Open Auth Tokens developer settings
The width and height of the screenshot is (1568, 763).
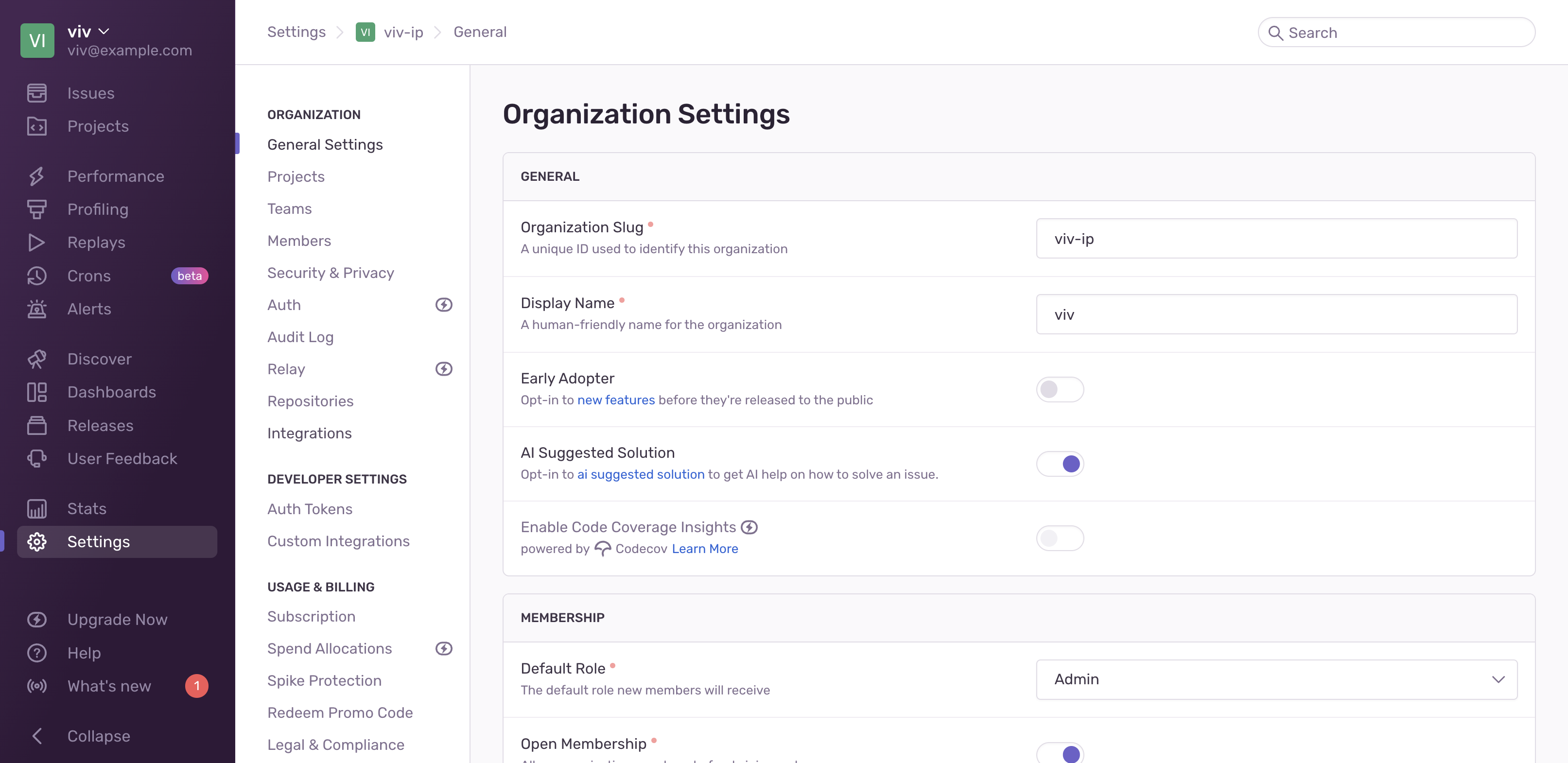(x=310, y=509)
